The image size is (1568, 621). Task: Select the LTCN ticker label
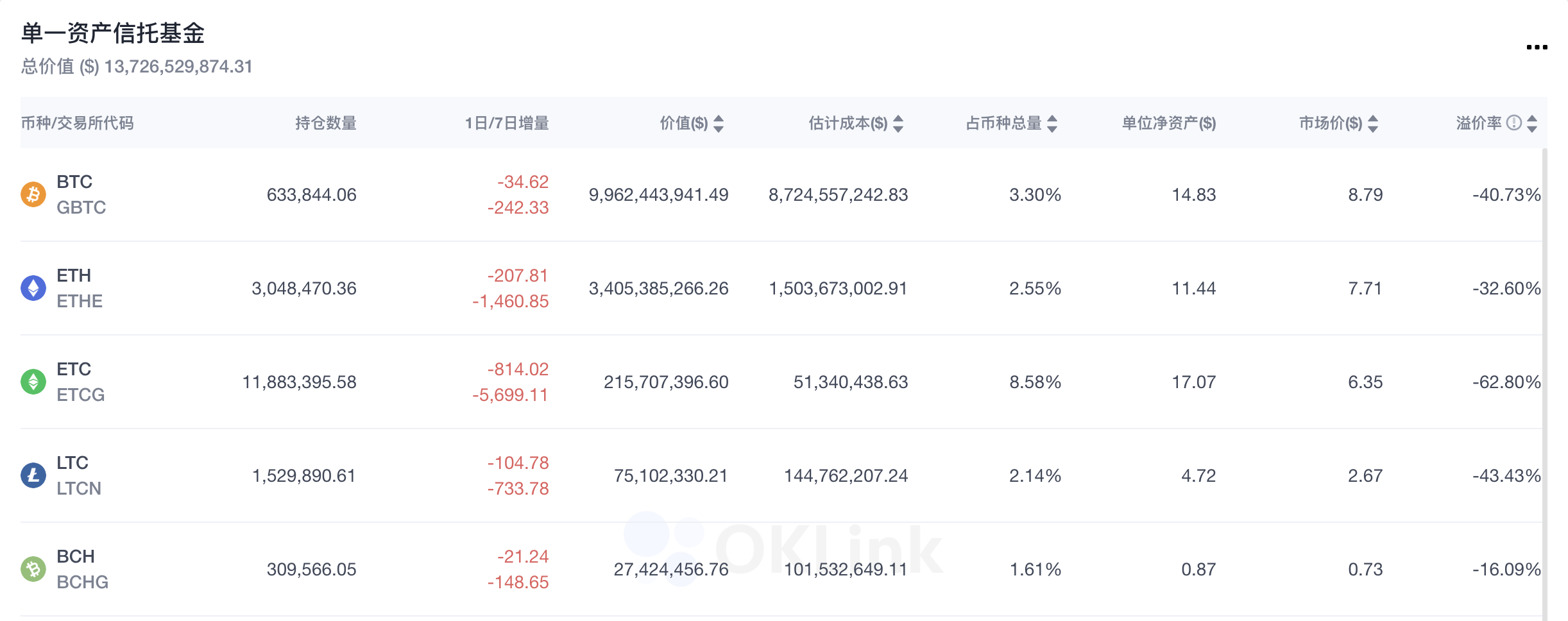click(79, 488)
